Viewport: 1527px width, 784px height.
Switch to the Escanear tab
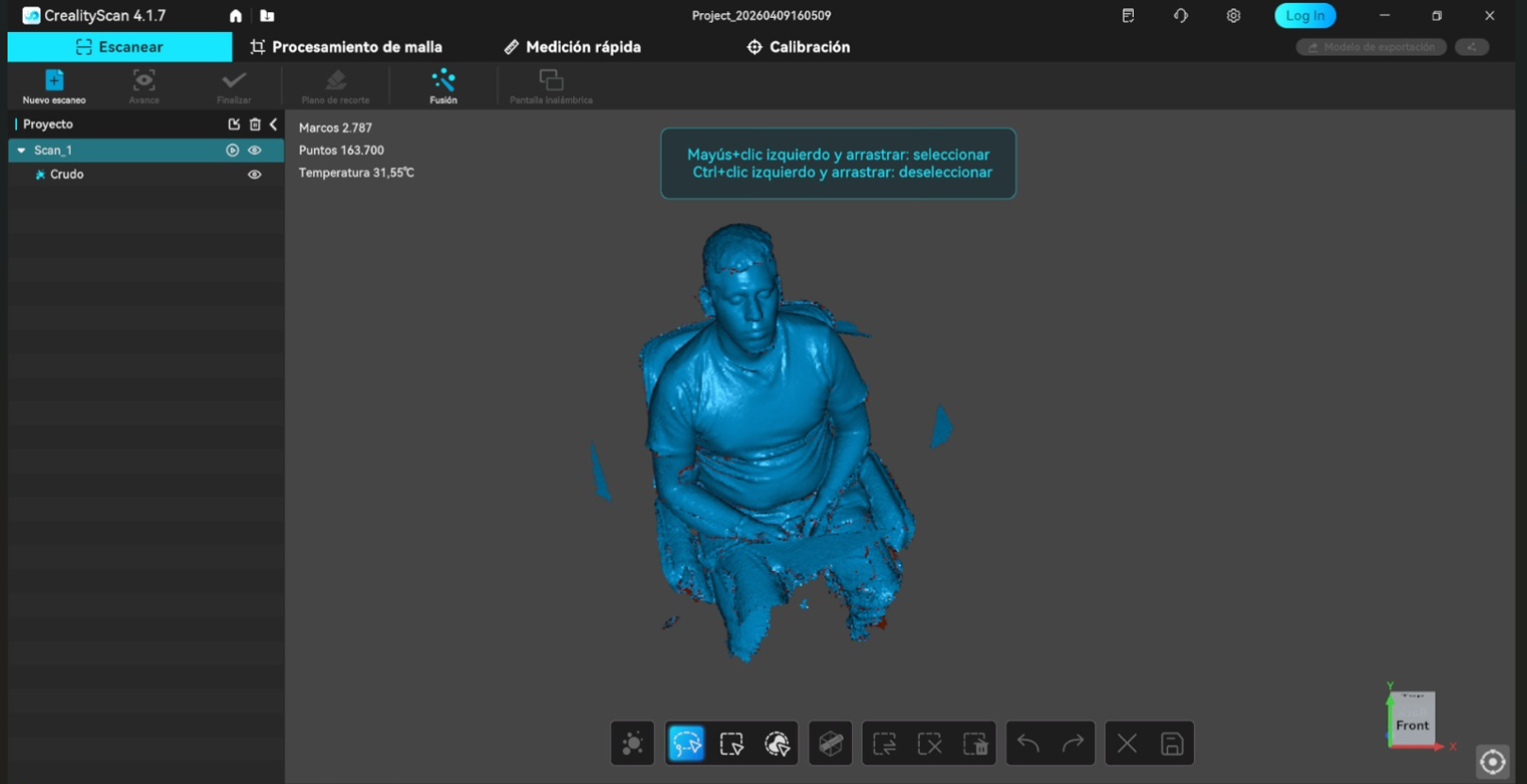(120, 47)
